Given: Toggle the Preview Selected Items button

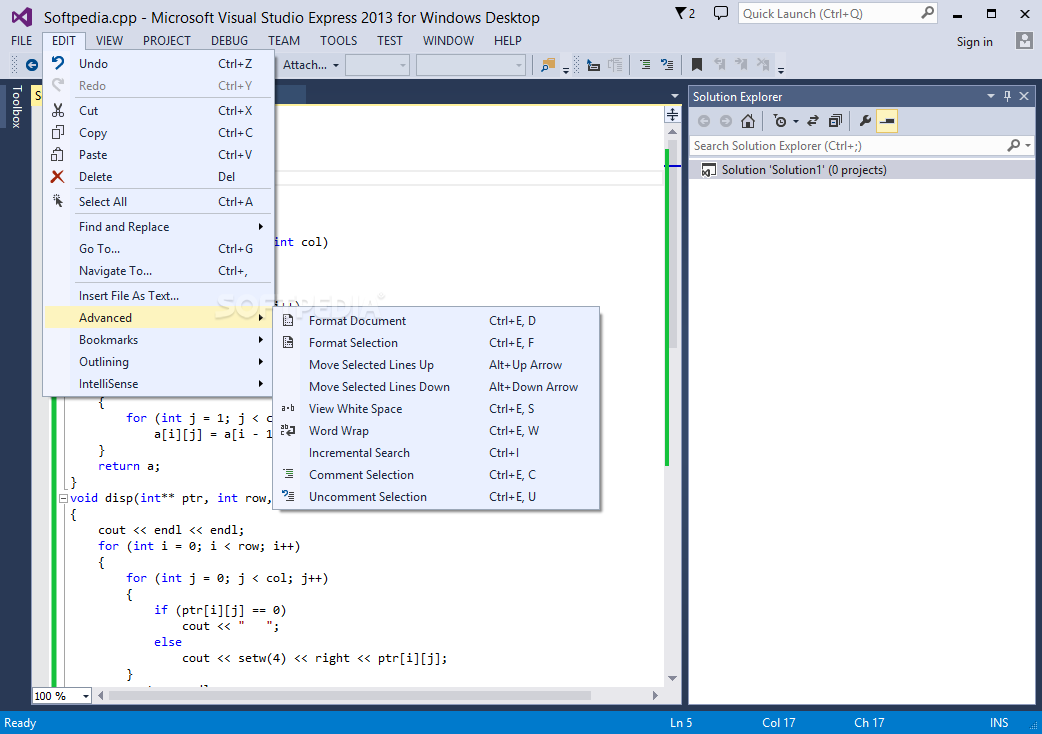Looking at the screenshot, I should (x=887, y=121).
